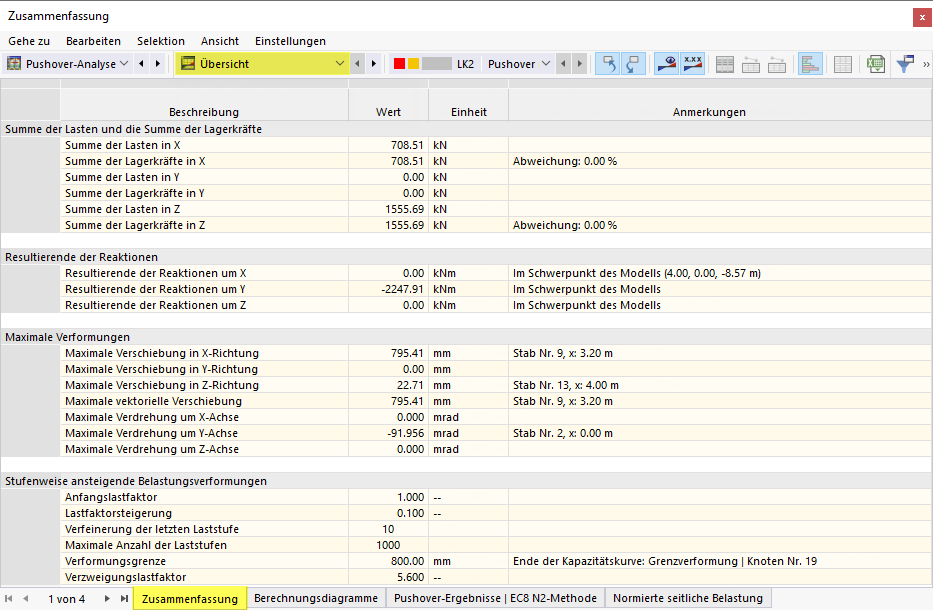Click the sync selection arrow-up icon
The width and height of the screenshot is (933, 610).
click(608, 64)
